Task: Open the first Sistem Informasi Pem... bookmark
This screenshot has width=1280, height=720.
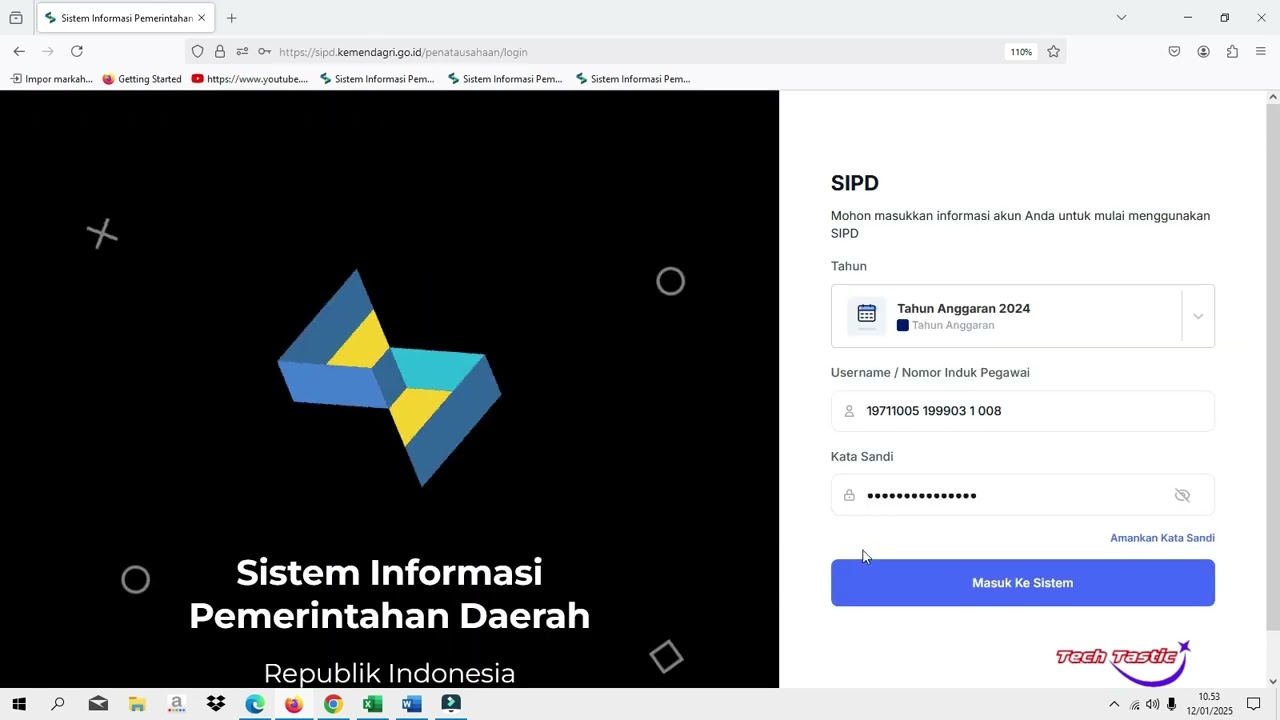Action: (376, 79)
